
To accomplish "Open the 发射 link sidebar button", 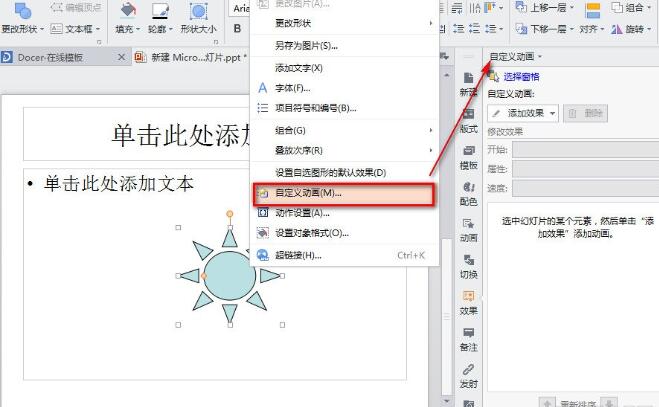I will coord(468,376).
